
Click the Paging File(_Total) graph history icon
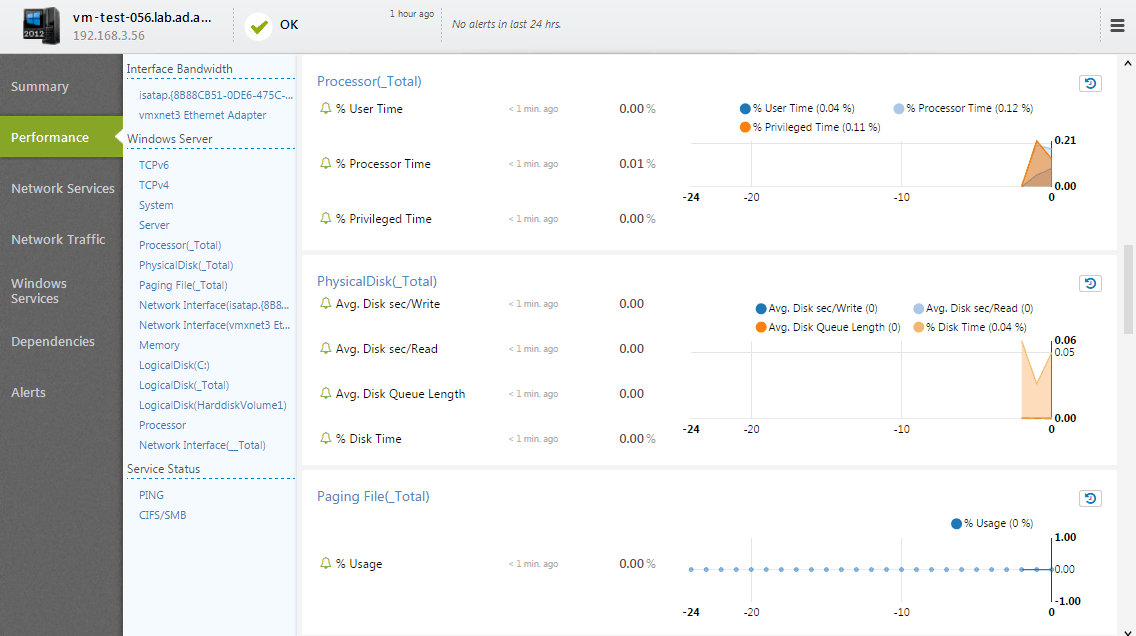pyautogui.click(x=1090, y=498)
